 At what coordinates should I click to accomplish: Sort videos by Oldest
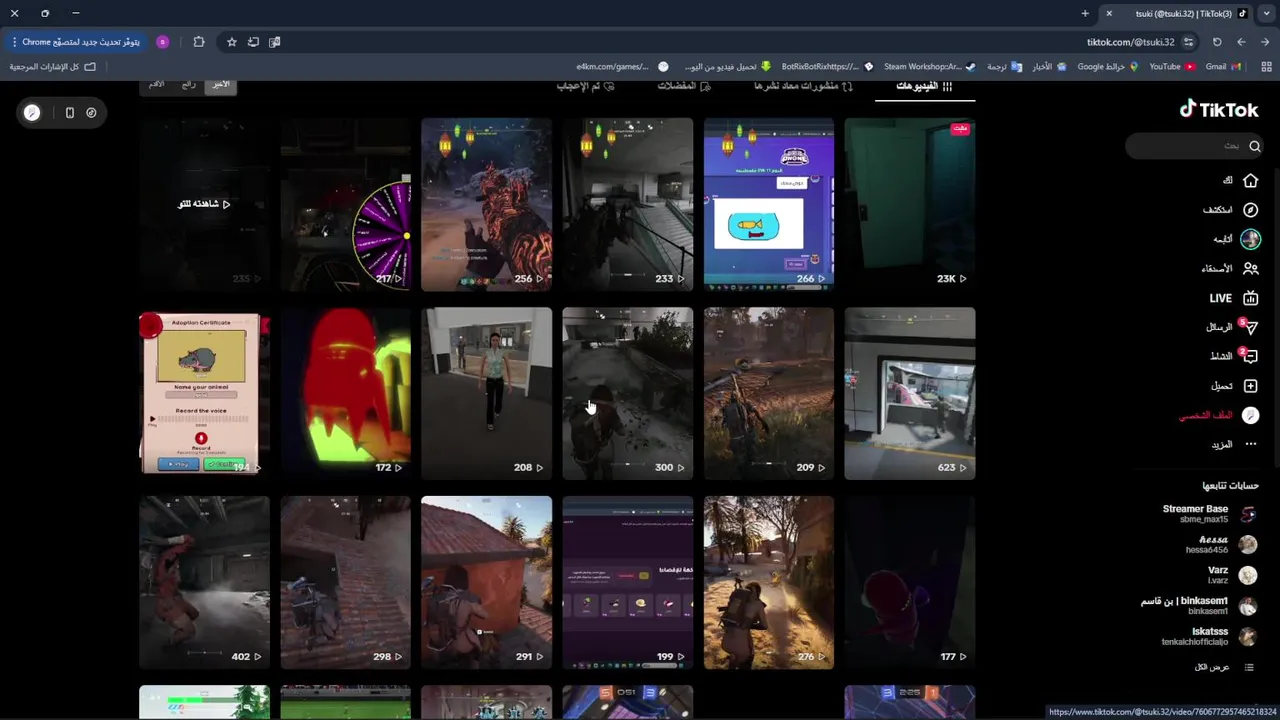156,84
